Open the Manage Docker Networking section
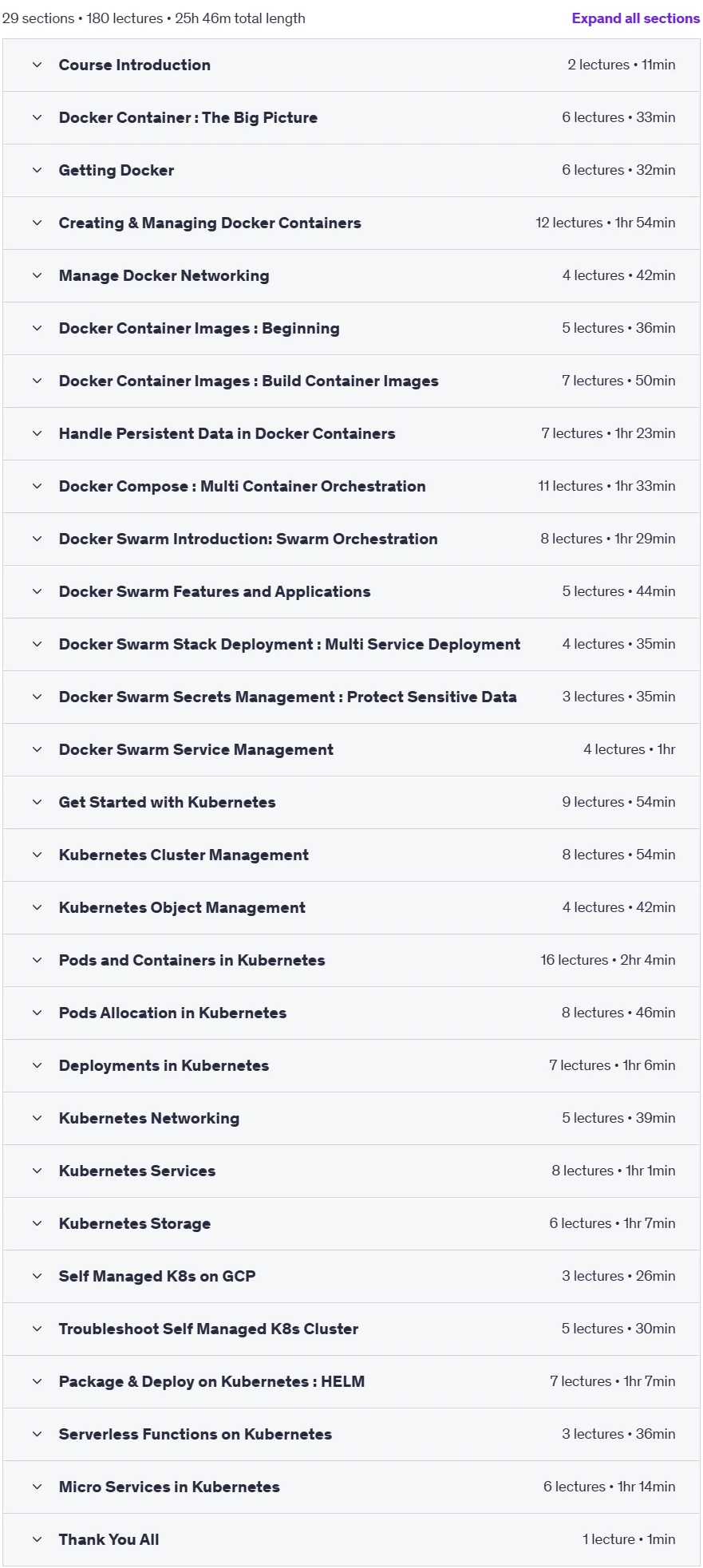The image size is (703, 1568). click(351, 275)
